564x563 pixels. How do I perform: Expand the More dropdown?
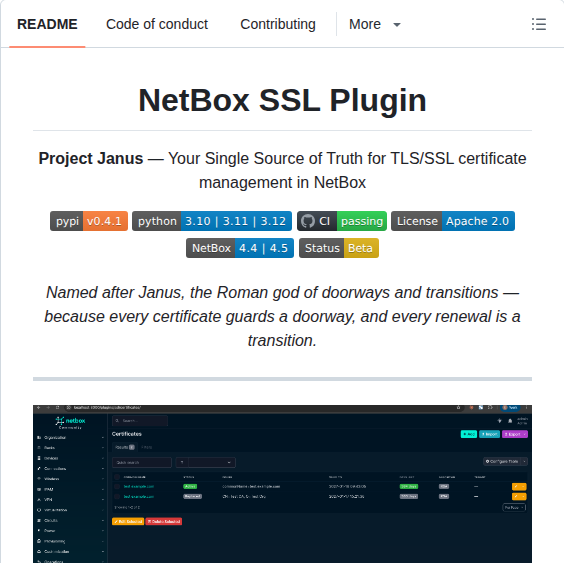click(375, 24)
